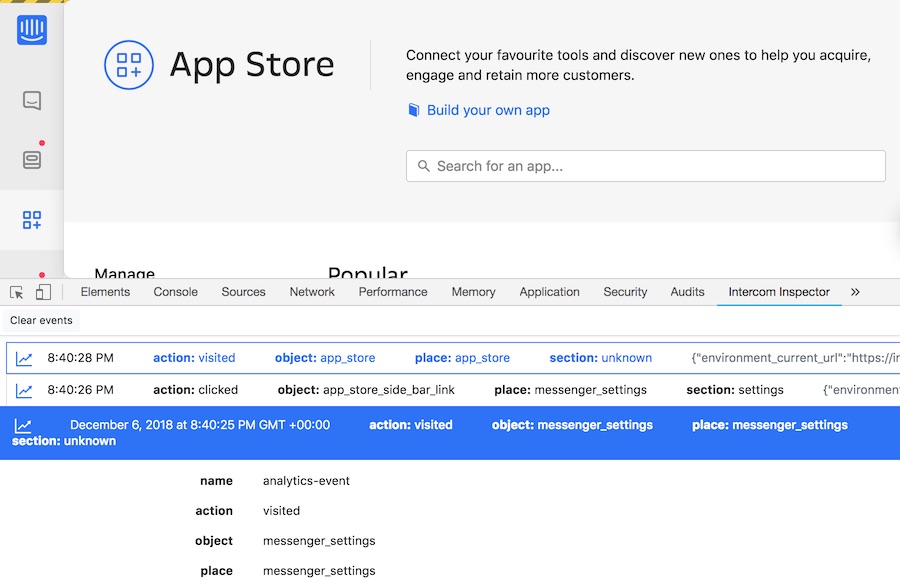
Task: Follow the Build your own app link
Action: click(x=488, y=110)
